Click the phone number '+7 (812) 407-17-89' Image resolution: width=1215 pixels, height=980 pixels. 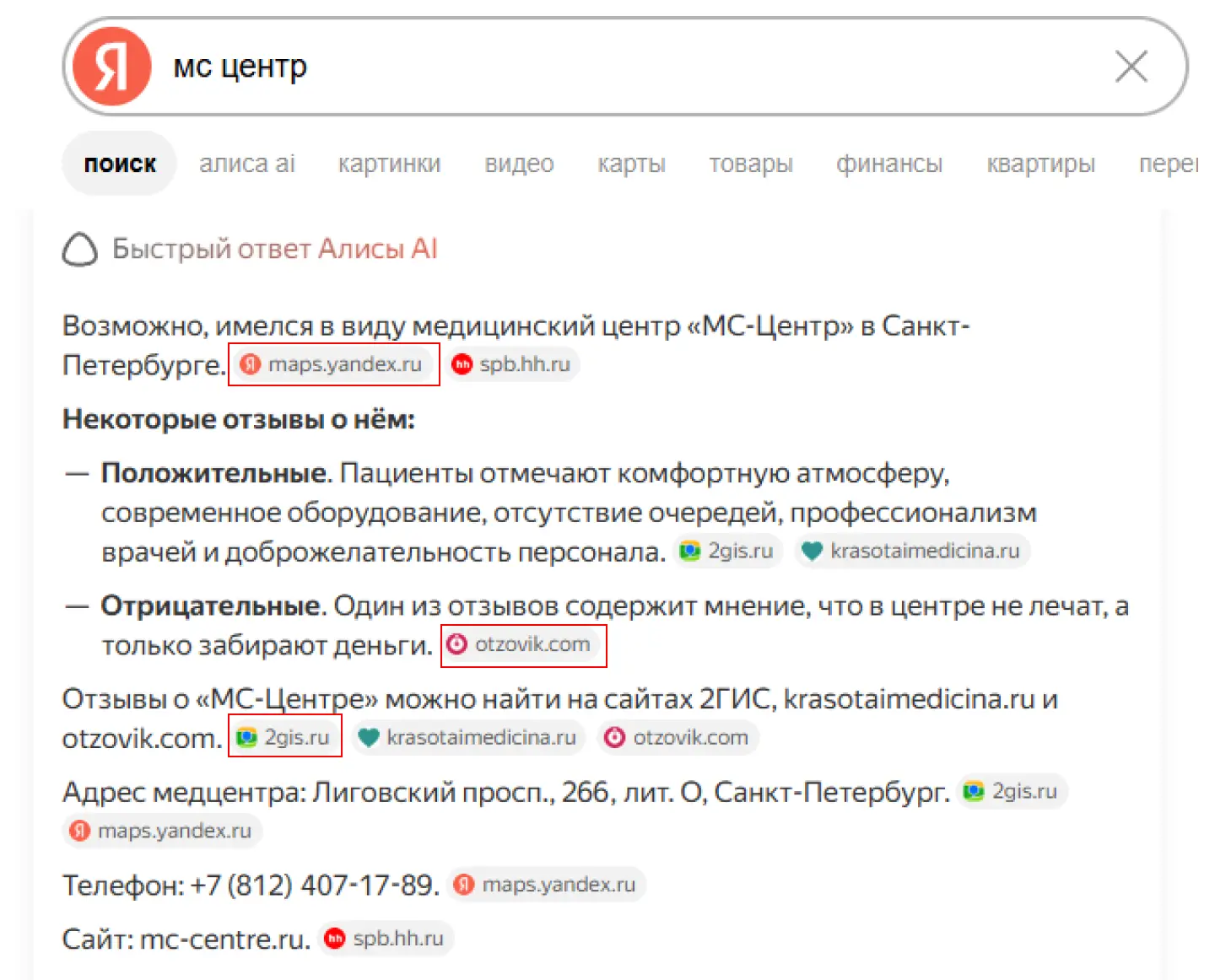312,885
